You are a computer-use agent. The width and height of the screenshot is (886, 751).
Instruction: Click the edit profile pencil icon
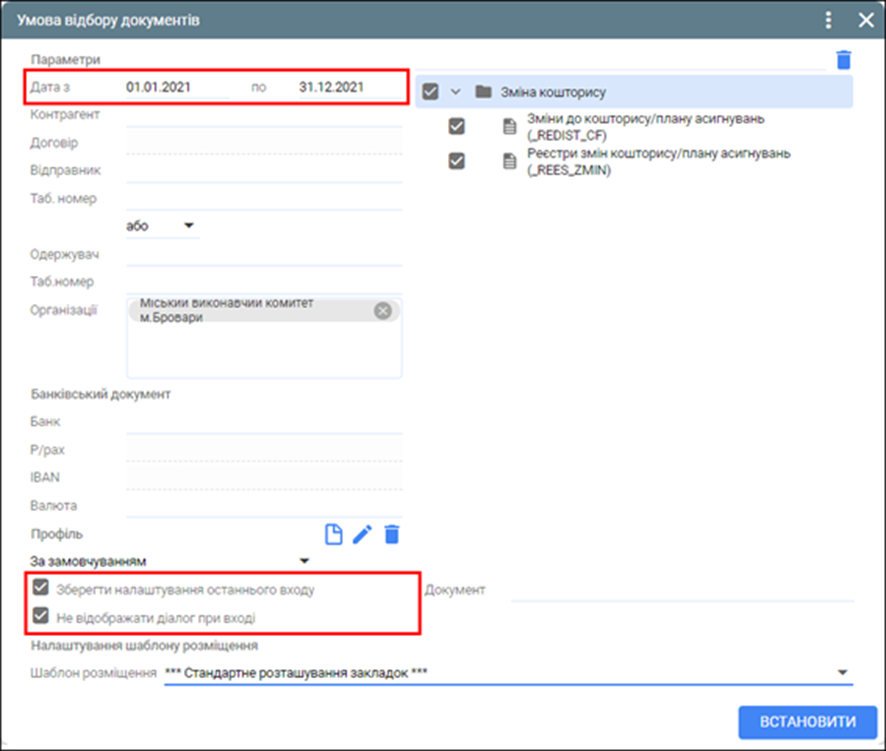point(362,534)
